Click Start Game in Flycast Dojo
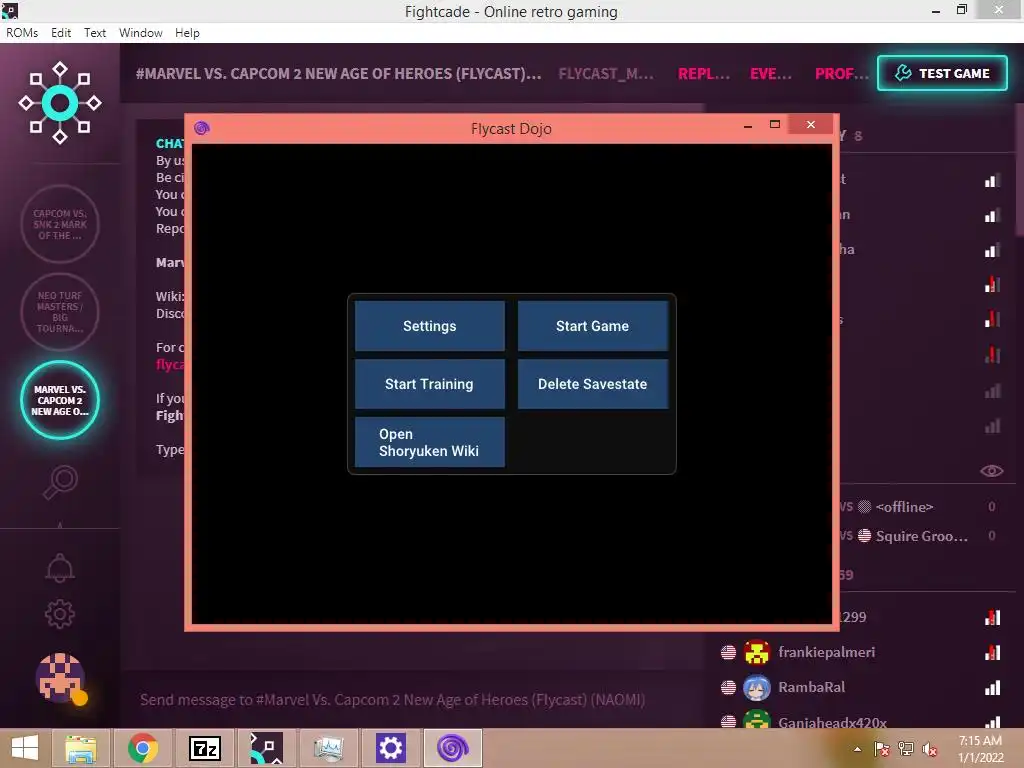This screenshot has width=1024, height=768. [592, 326]
